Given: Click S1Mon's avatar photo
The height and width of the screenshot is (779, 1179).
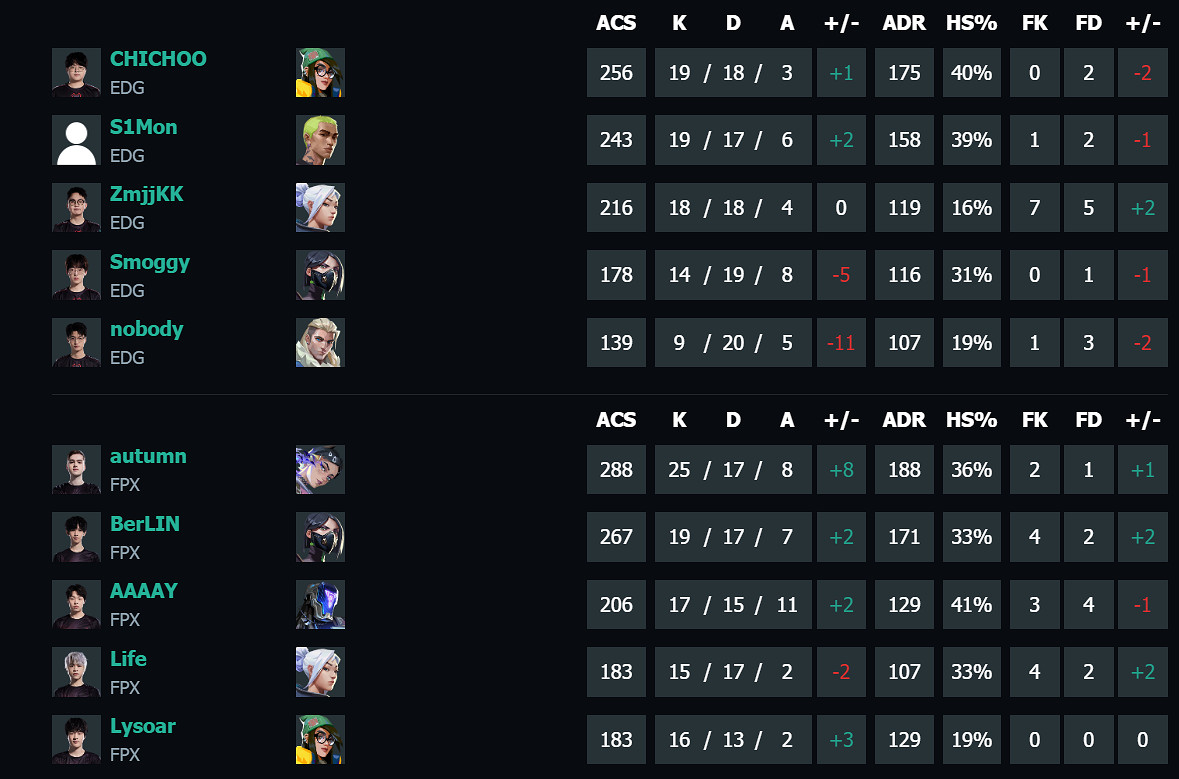Looking at the screenshot, I should tap(75, 140).
